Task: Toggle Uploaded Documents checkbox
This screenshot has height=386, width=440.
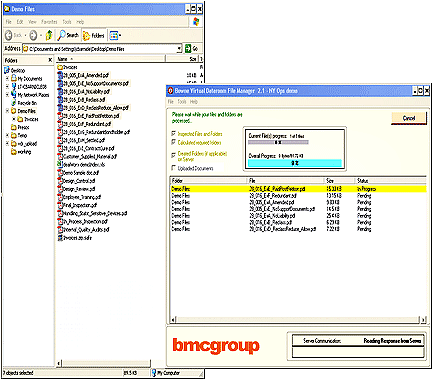Action: [x=173, y=168]
